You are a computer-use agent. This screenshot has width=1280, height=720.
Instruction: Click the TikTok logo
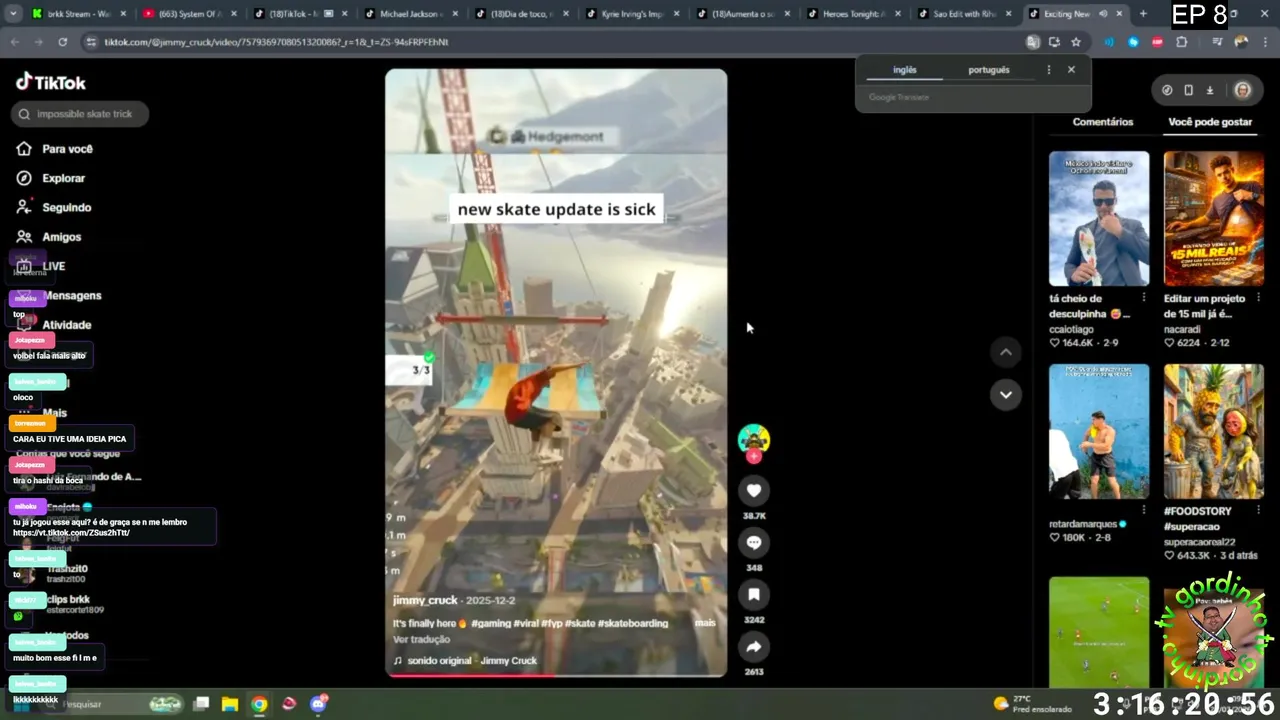[51, 82]
